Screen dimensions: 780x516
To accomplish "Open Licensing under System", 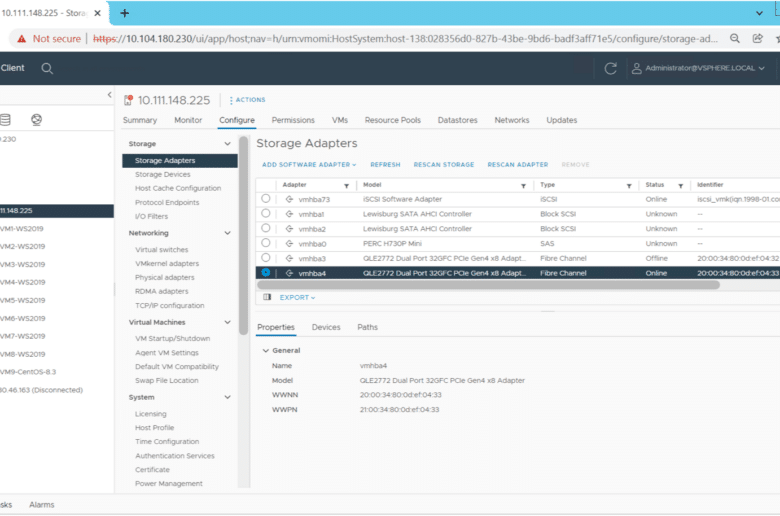I will pos(150,414).
